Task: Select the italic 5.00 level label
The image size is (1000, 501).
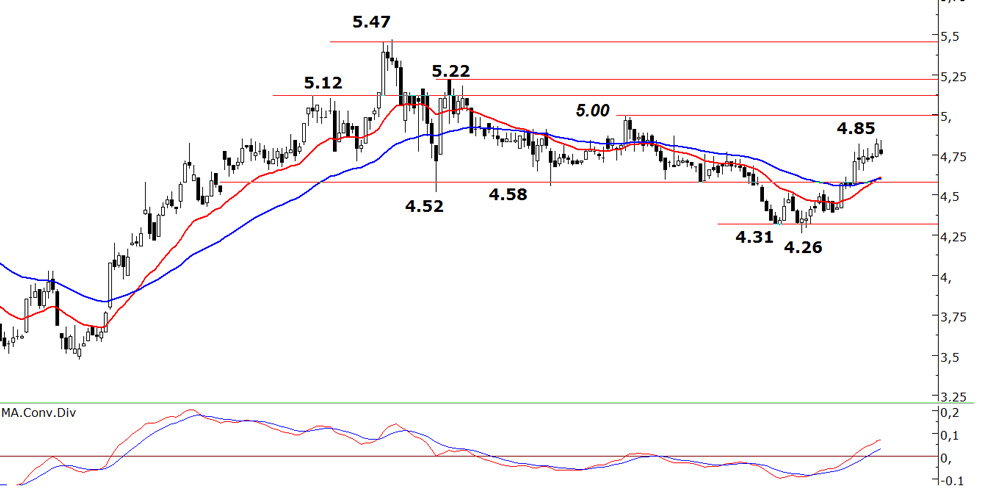Action: click(592, 111)
